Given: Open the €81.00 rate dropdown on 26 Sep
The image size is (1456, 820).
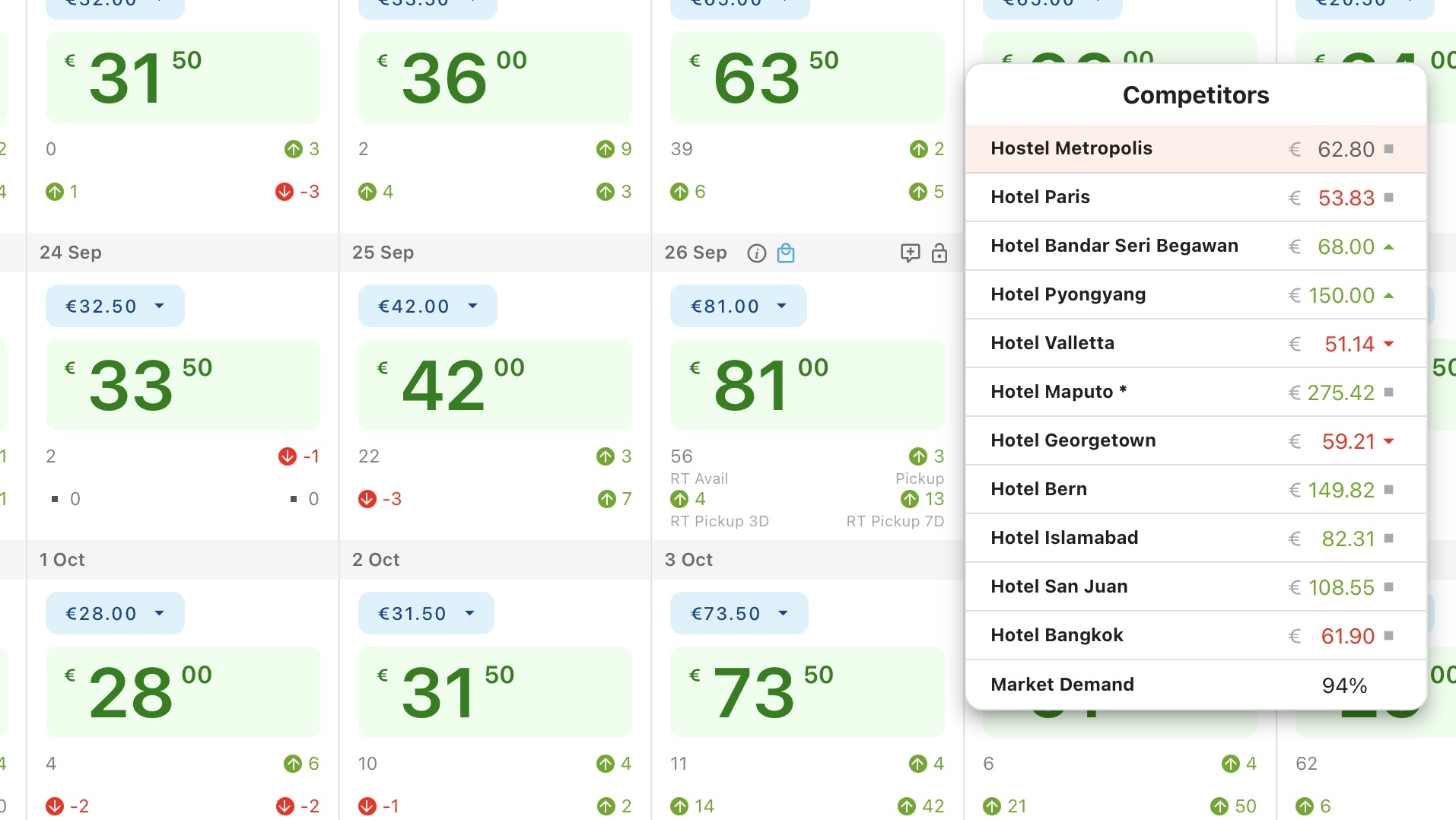Looking at the screenshot, I should click(738, 306).
